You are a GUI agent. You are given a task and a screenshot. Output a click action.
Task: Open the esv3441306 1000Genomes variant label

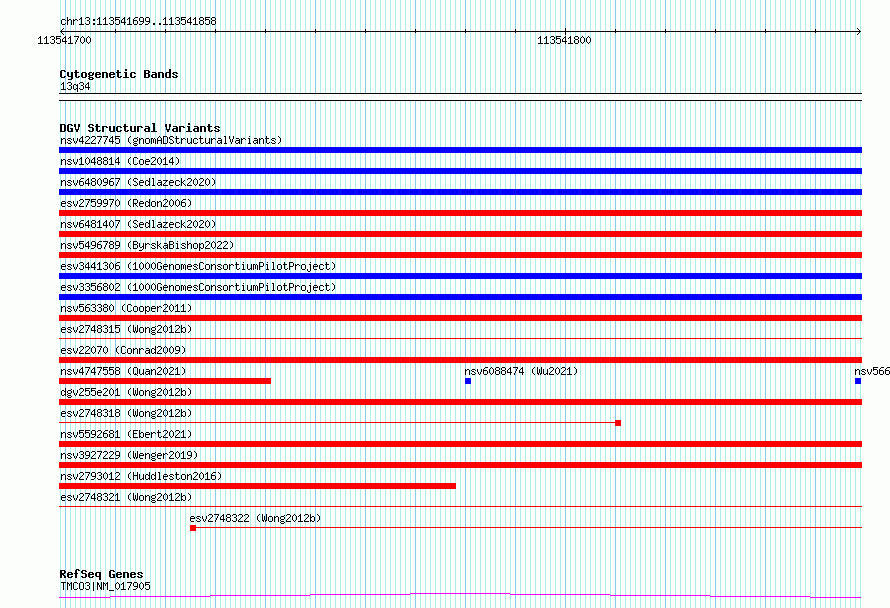point(198,266)
